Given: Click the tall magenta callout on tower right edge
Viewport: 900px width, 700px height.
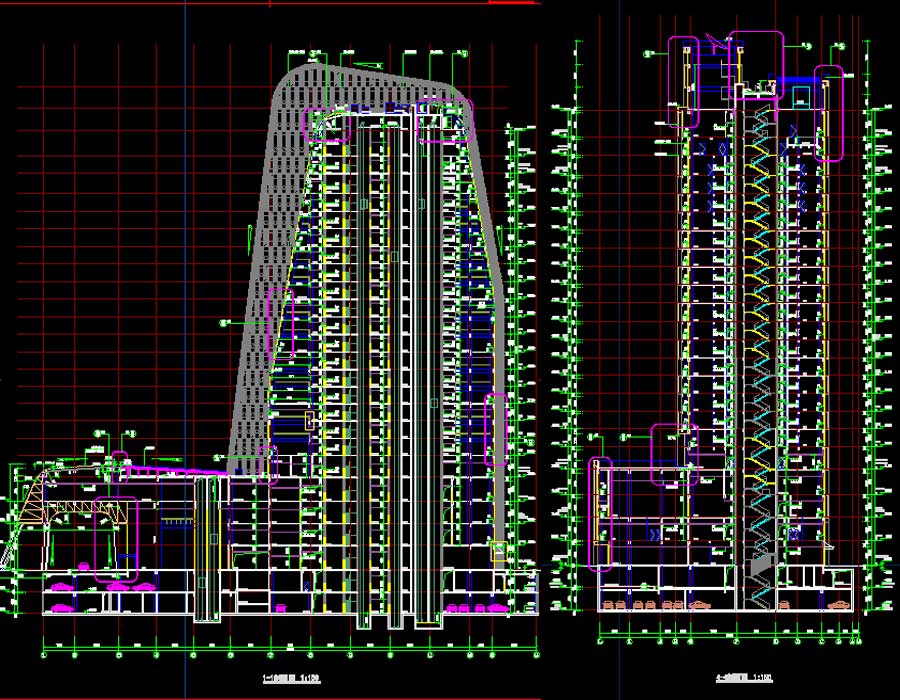Looking at the screenshot, I should (496, 429).
